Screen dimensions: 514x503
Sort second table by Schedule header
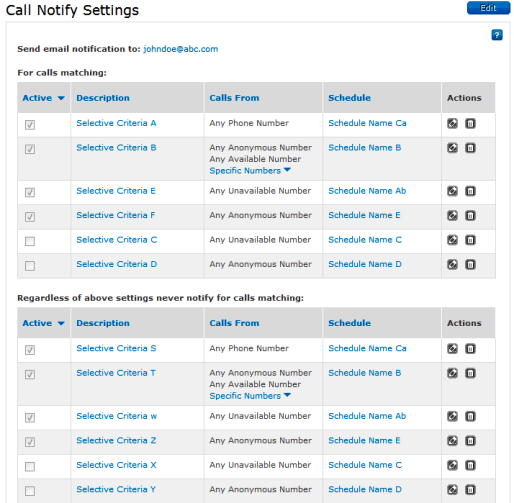349,323
